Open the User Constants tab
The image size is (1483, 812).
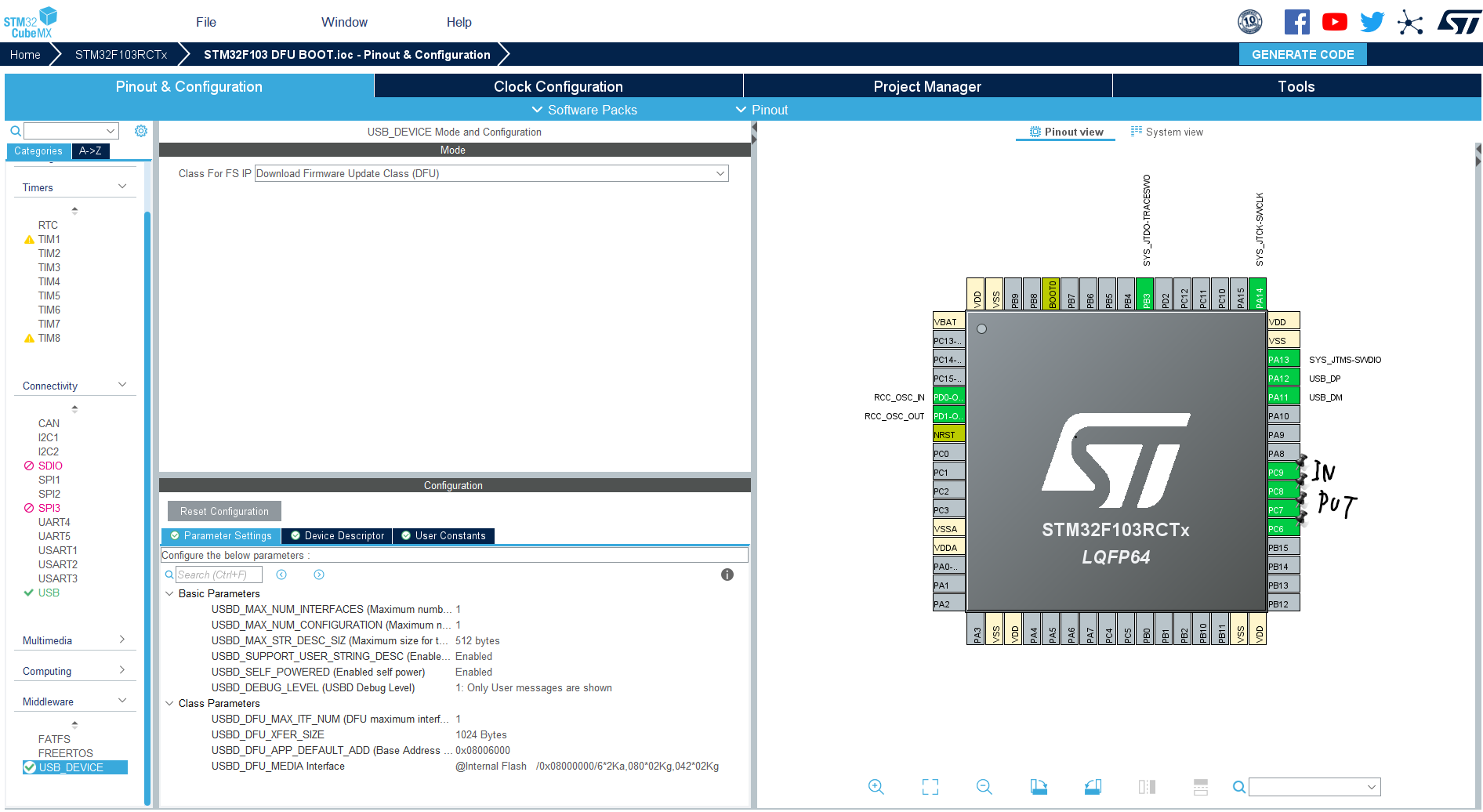click(x=443, y=536)
